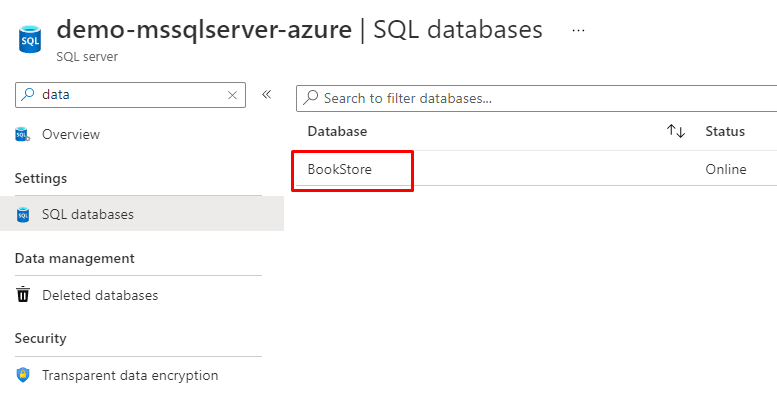Open the Overview menu item
The image size is (777, 416).
(71, 134)
